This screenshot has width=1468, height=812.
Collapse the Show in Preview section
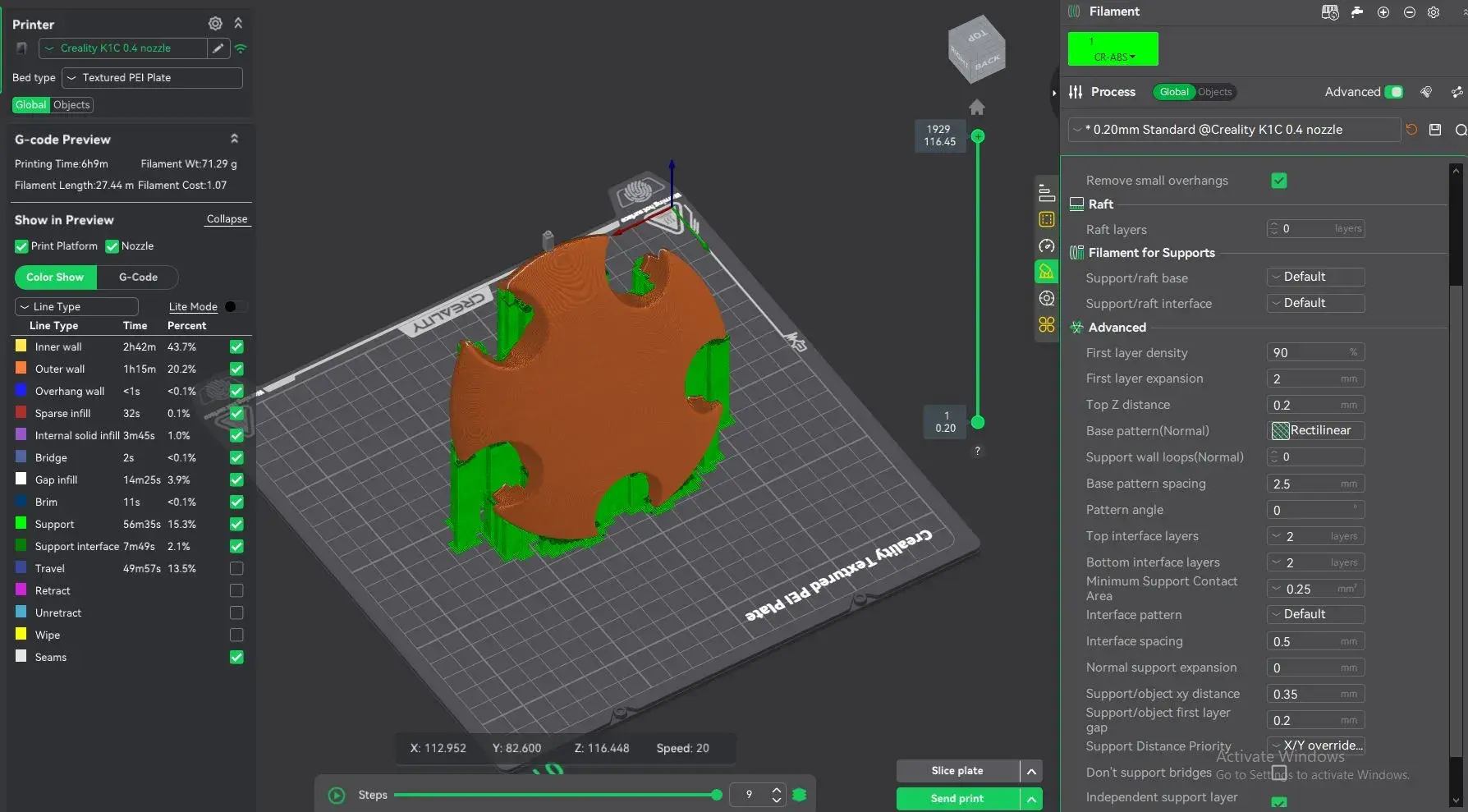227,219
